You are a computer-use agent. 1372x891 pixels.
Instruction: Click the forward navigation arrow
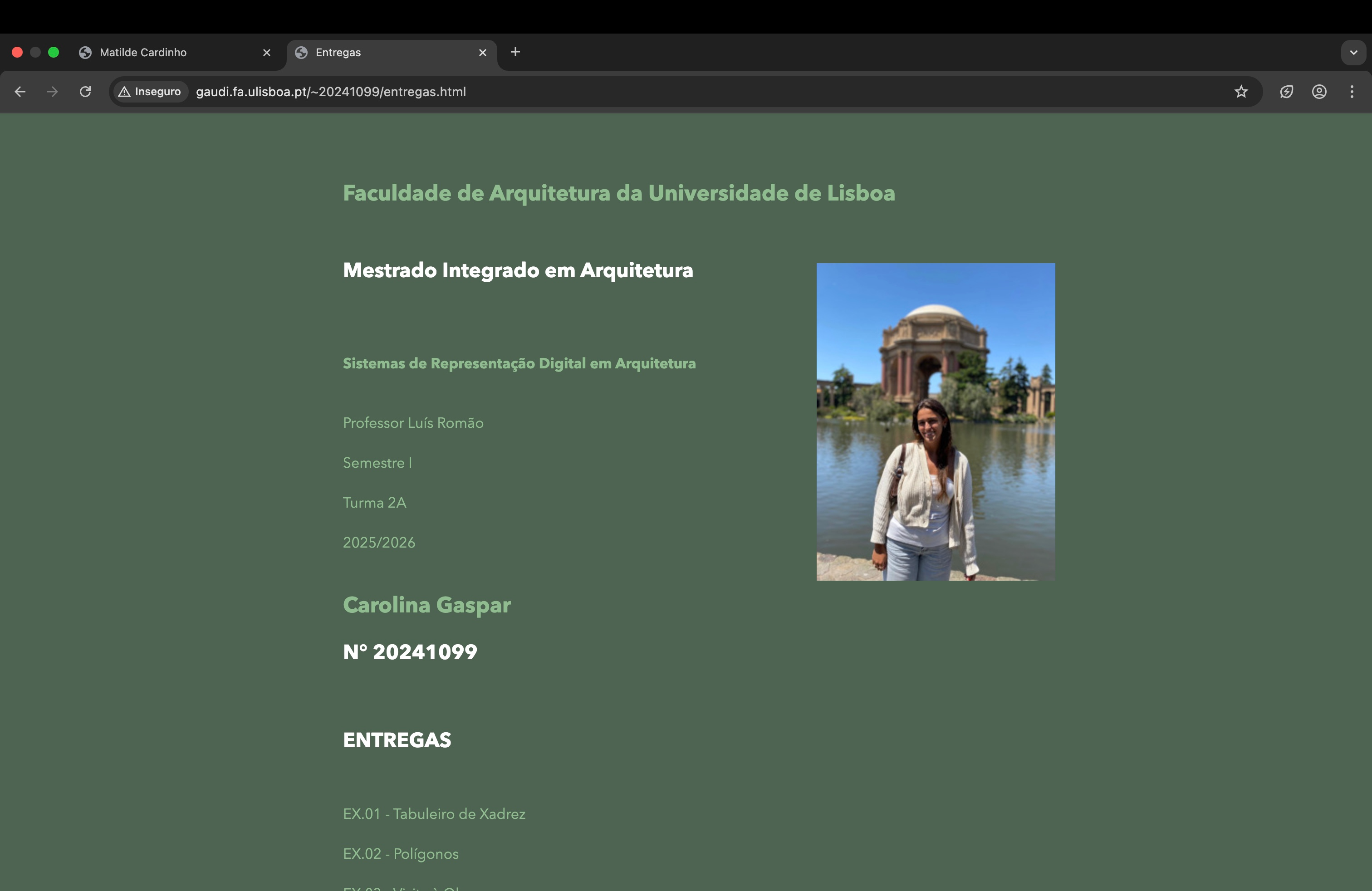coord(53,92)
